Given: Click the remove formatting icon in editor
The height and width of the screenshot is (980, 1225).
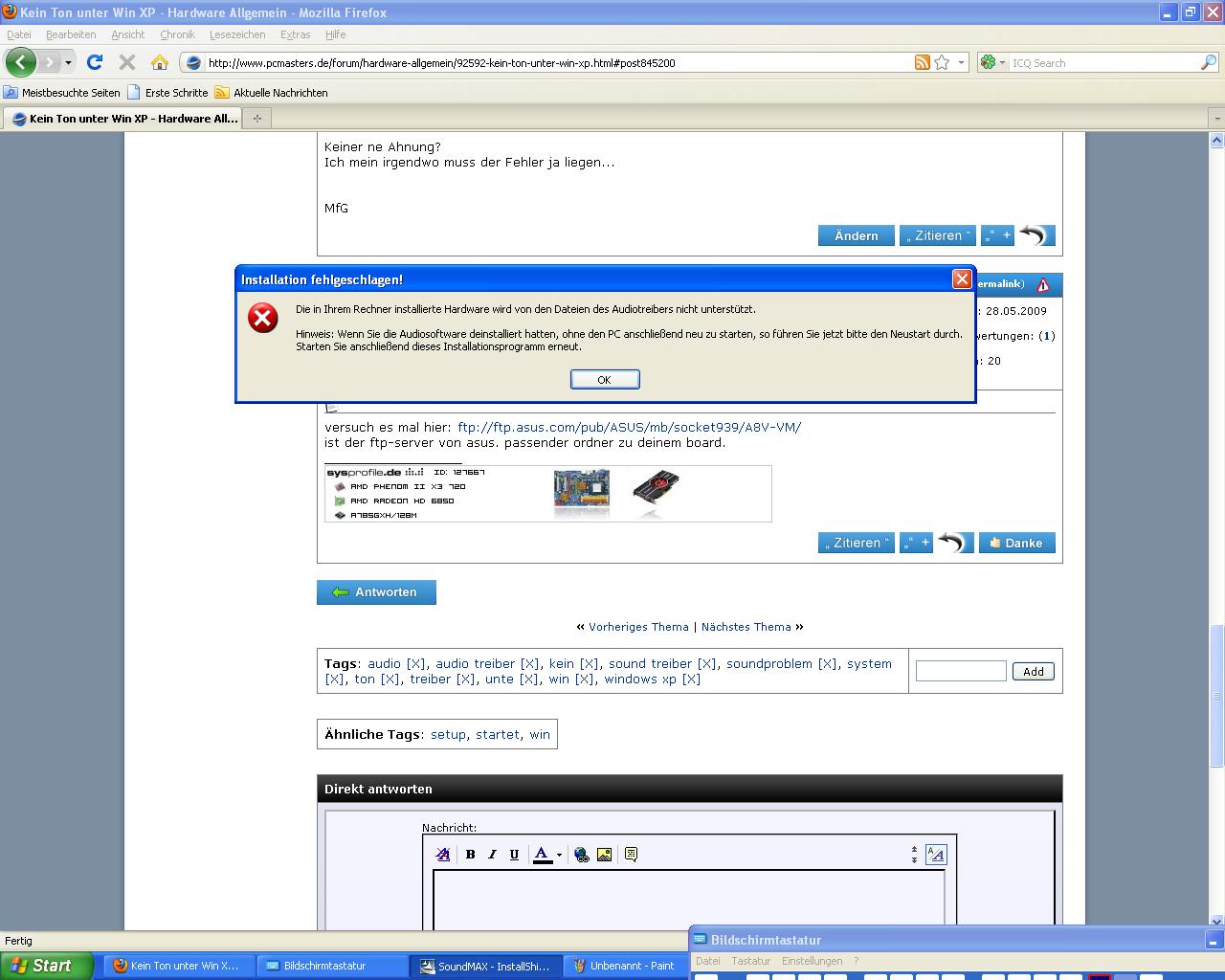Looking at the screenshot, I should click(442, 855).
